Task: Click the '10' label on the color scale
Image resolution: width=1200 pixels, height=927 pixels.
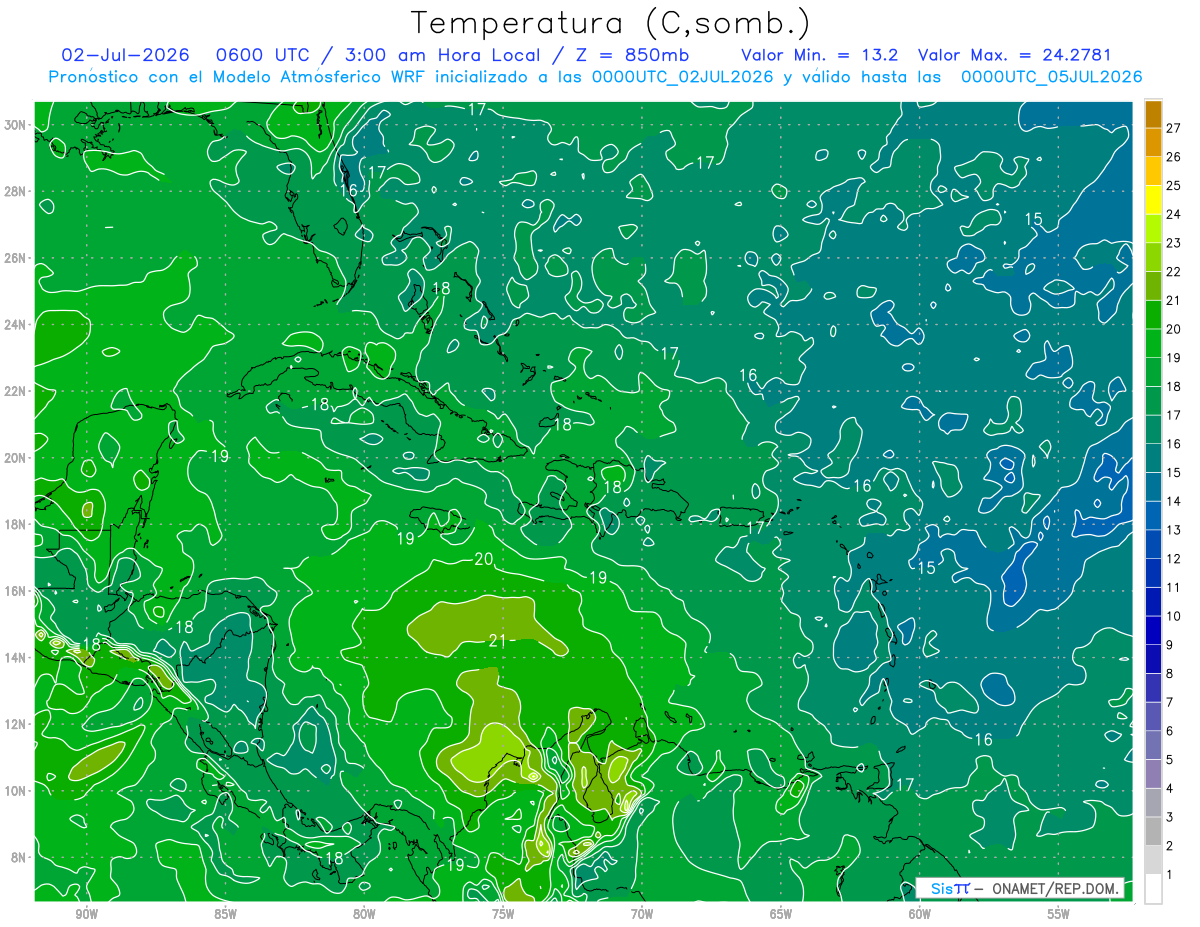Action: pos(1174,616)
